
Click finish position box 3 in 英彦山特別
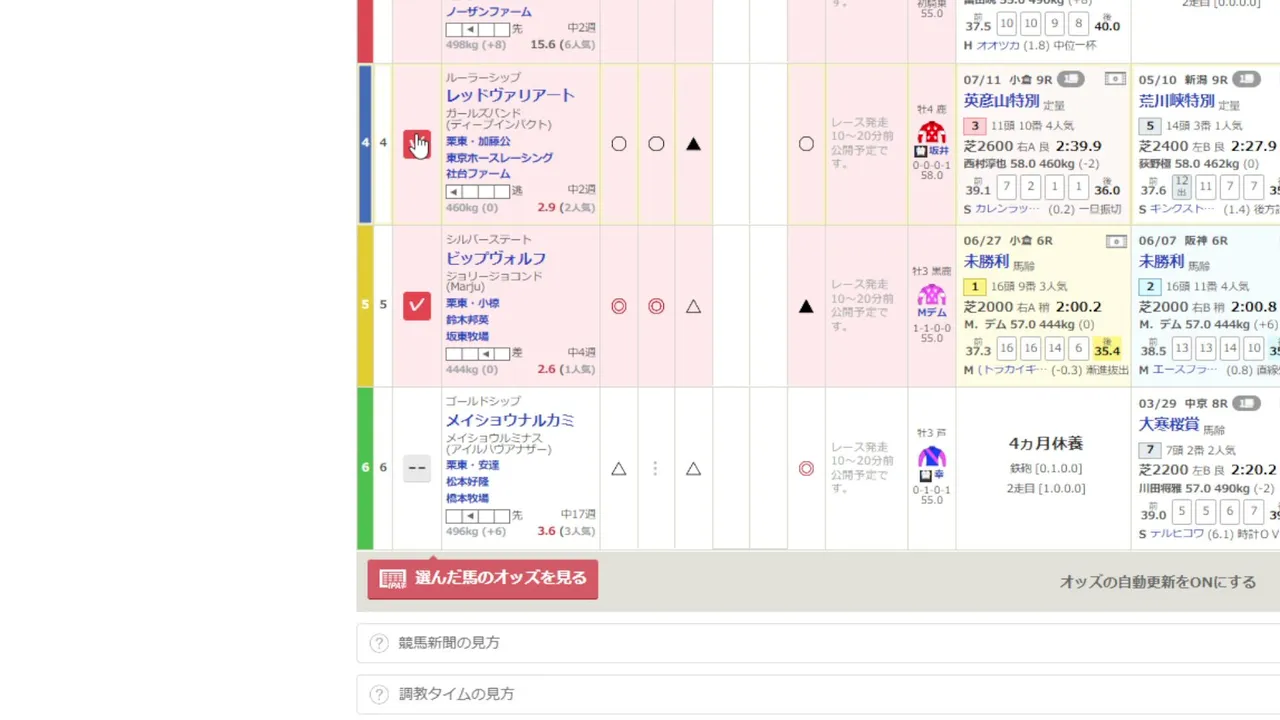[x=975, y=126]
